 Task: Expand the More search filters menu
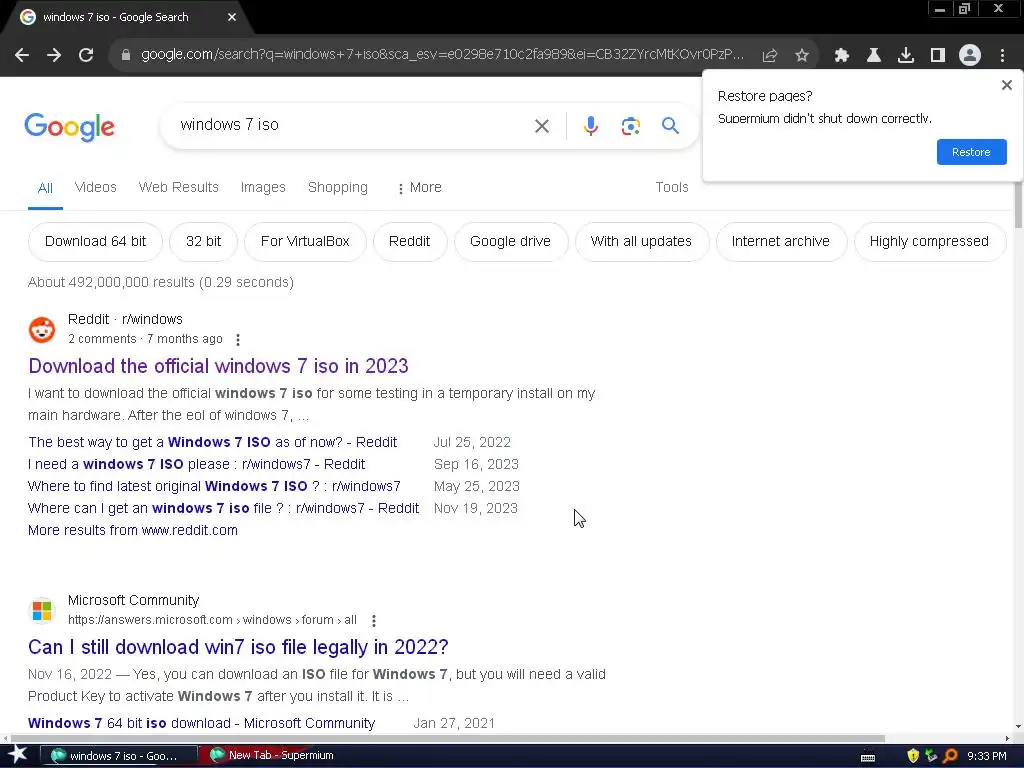point(419,187)
